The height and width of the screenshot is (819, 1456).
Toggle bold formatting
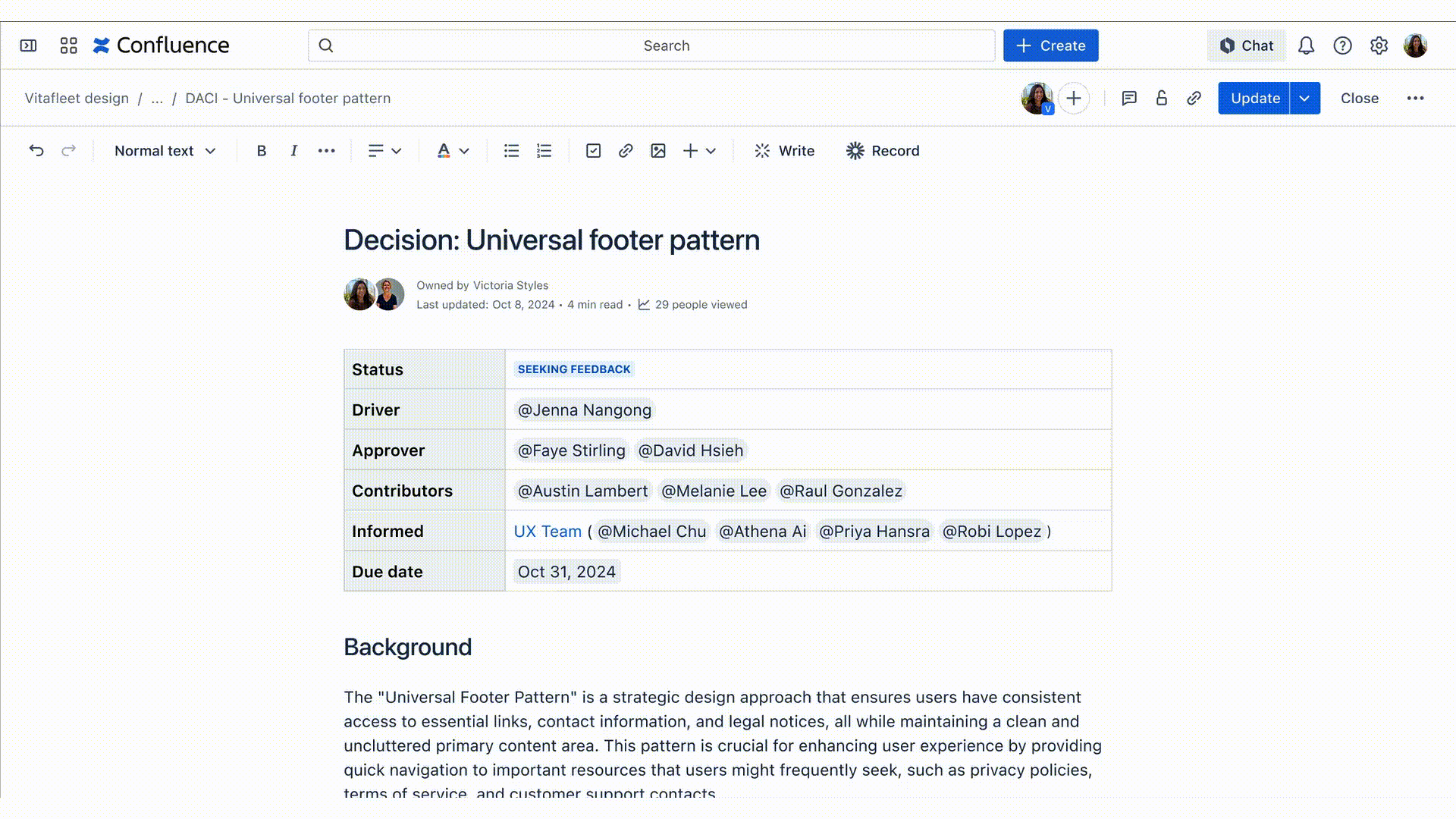(x=262, y=150)
